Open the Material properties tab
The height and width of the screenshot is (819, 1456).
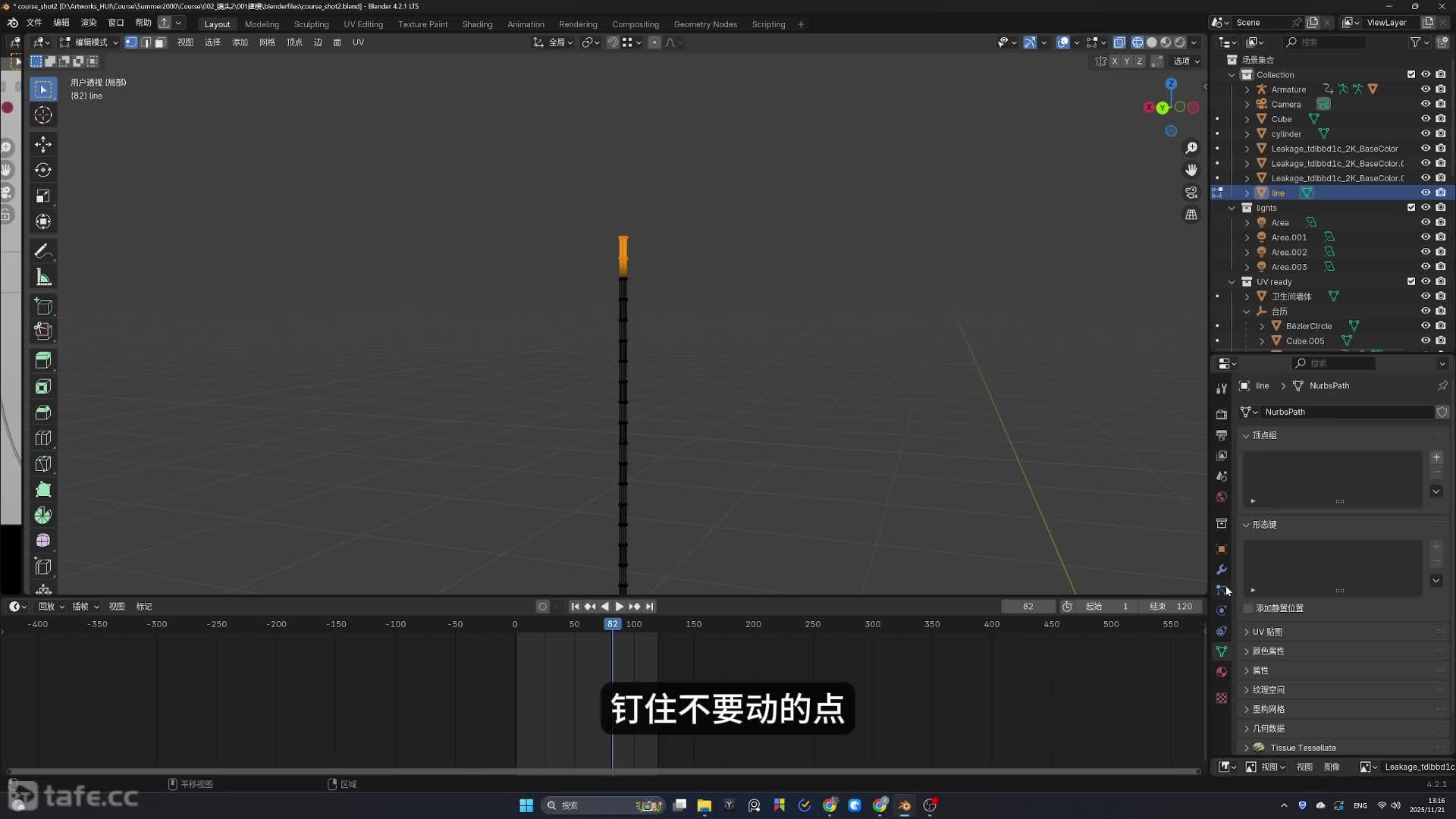pyautogui.click(x=1221, y=672)
